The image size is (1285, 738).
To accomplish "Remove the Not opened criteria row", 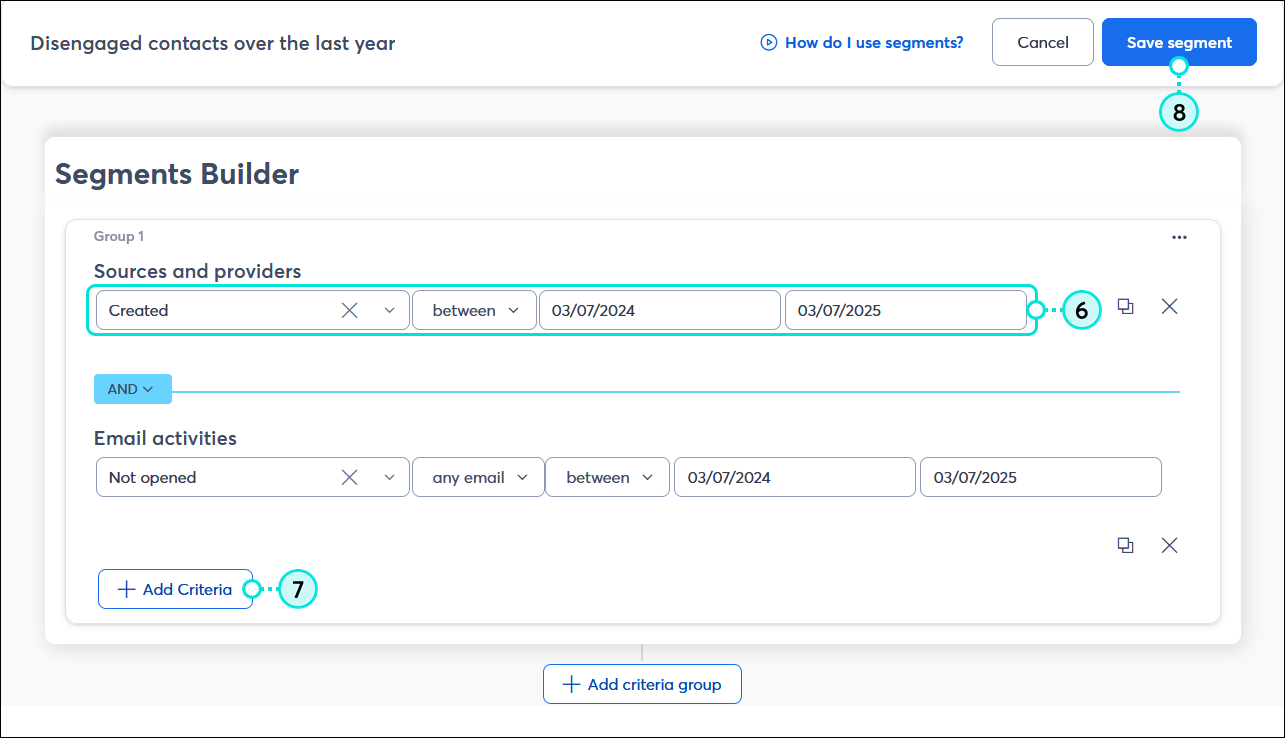I will (1169, 545).
